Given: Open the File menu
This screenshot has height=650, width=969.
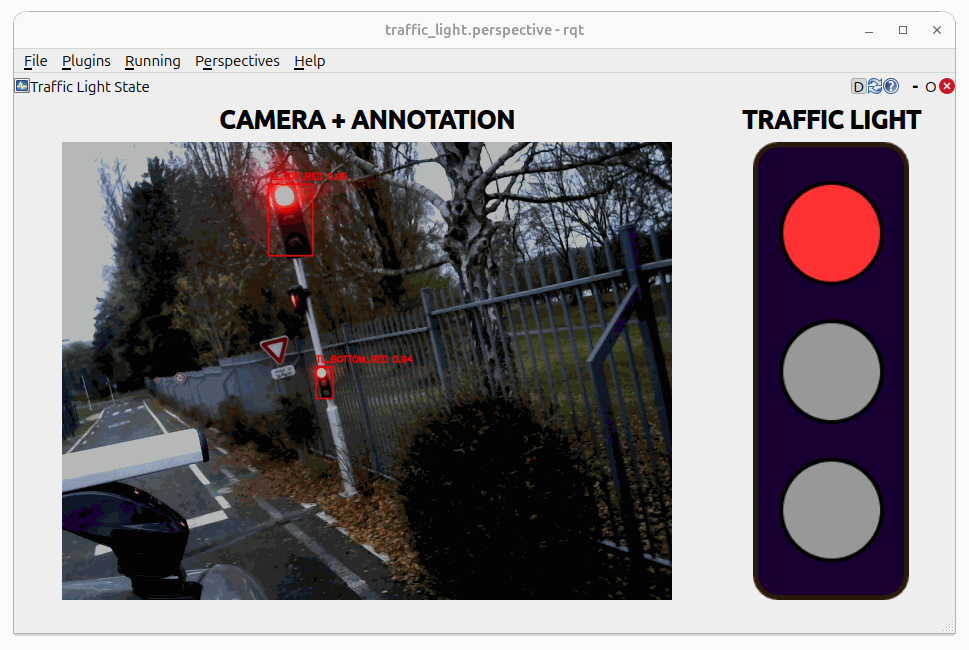Looking at the screenshot, I should 35,61.
